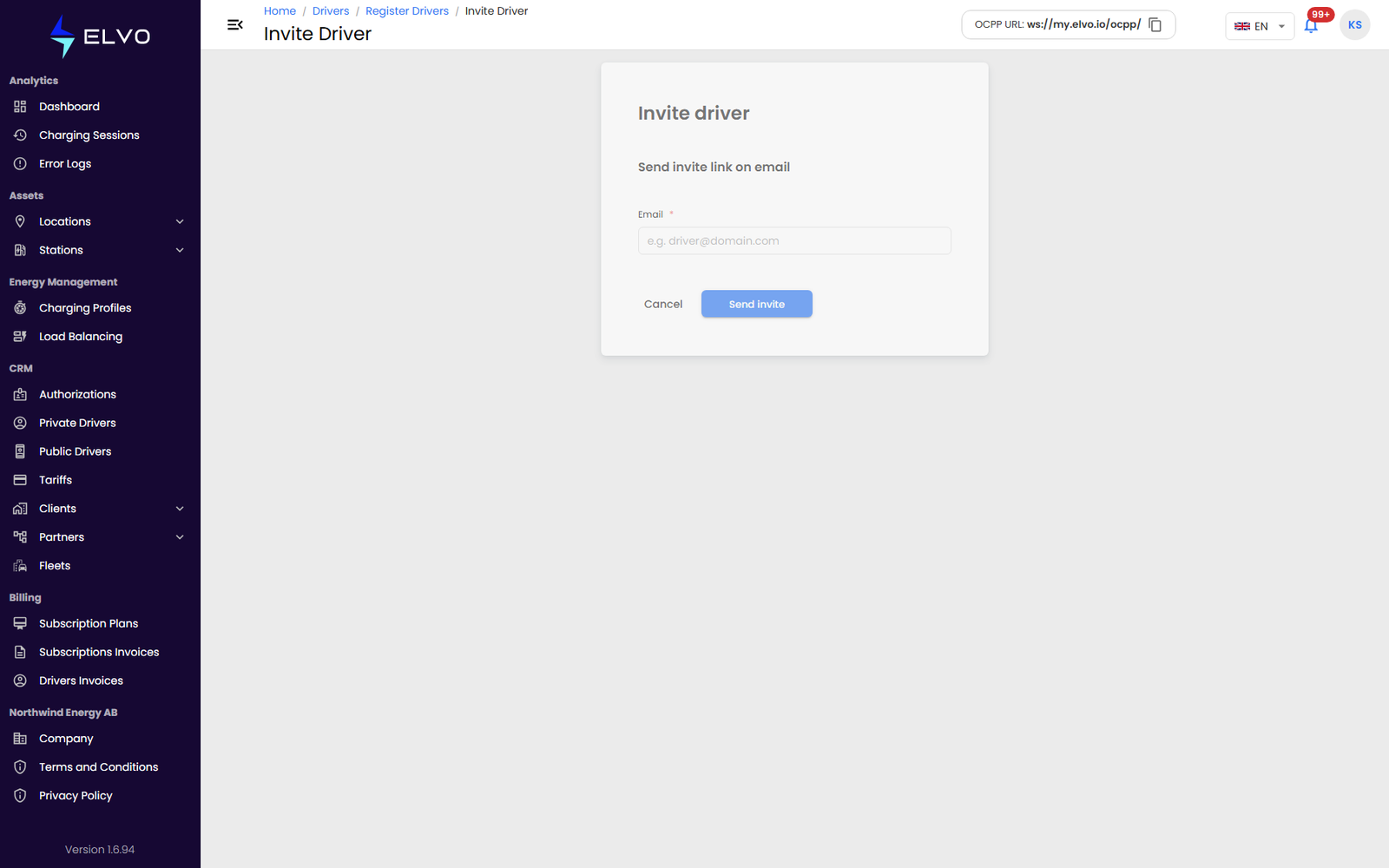Screen dimensions: 1389x868
Task: Click the OCPP URL text ws://my.elvo.io/ocpp/
Action: (x=1083, y=24)
